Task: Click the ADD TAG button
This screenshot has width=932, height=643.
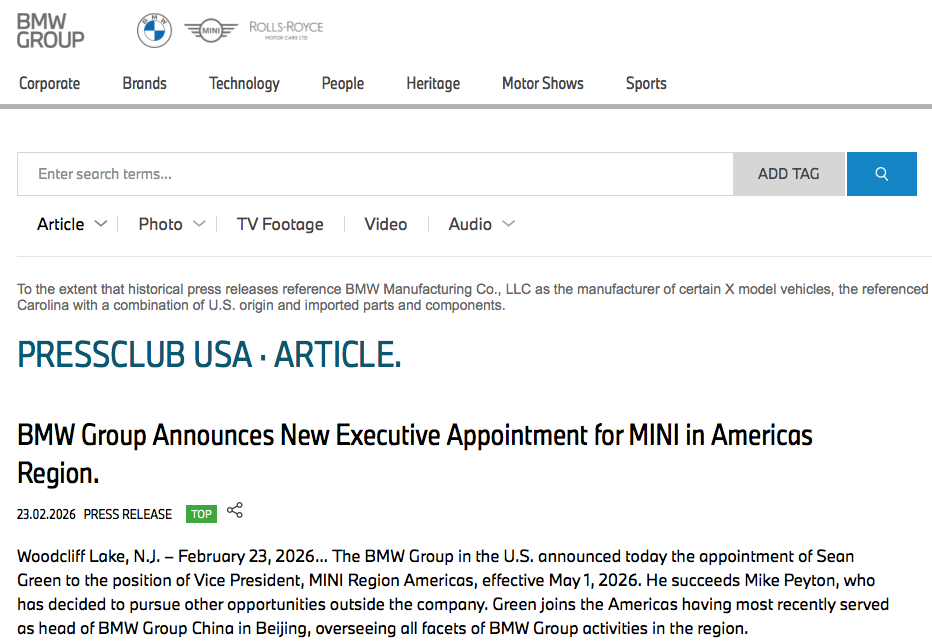Action: (789, 174)
